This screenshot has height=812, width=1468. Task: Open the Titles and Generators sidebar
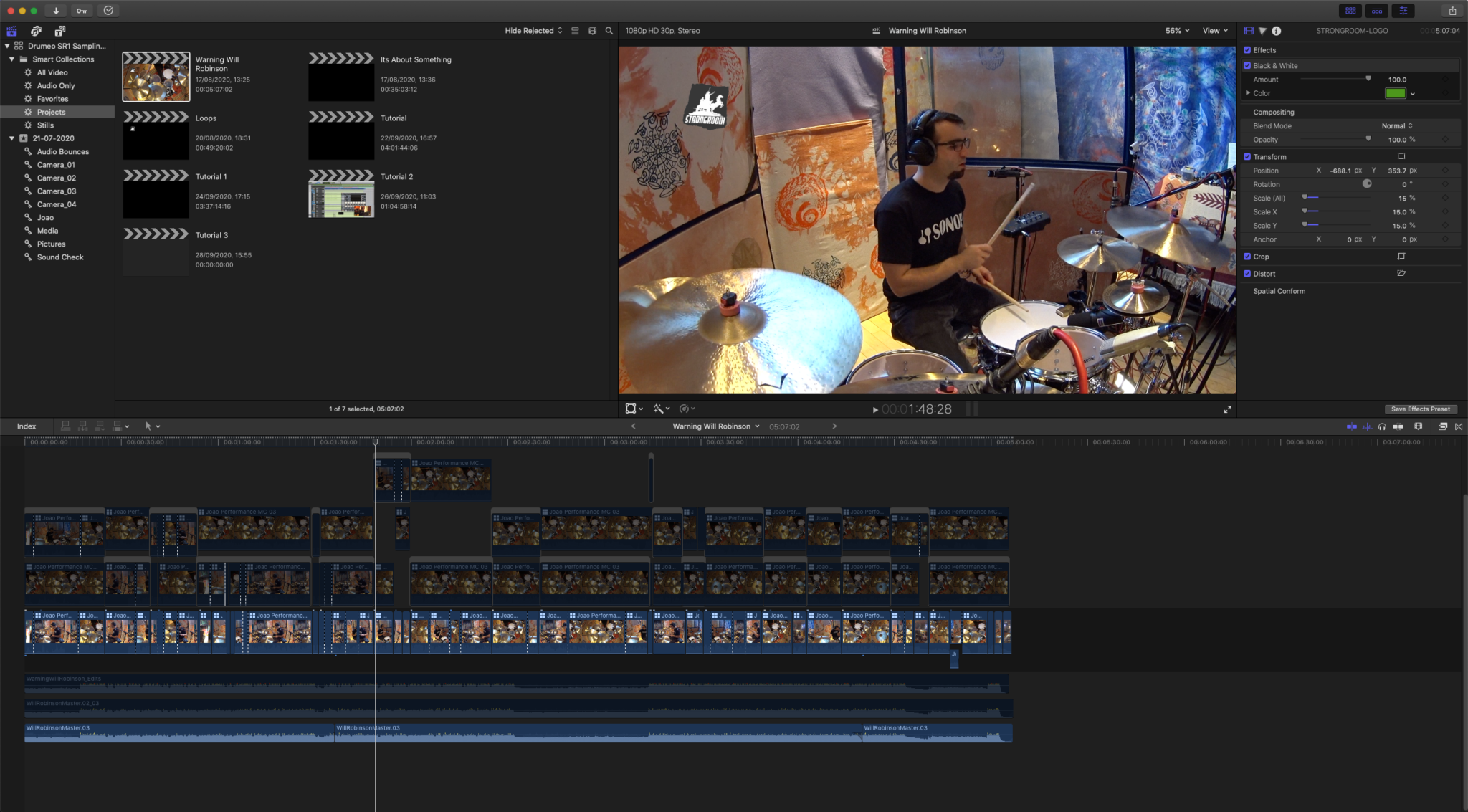tap(60, 31)
